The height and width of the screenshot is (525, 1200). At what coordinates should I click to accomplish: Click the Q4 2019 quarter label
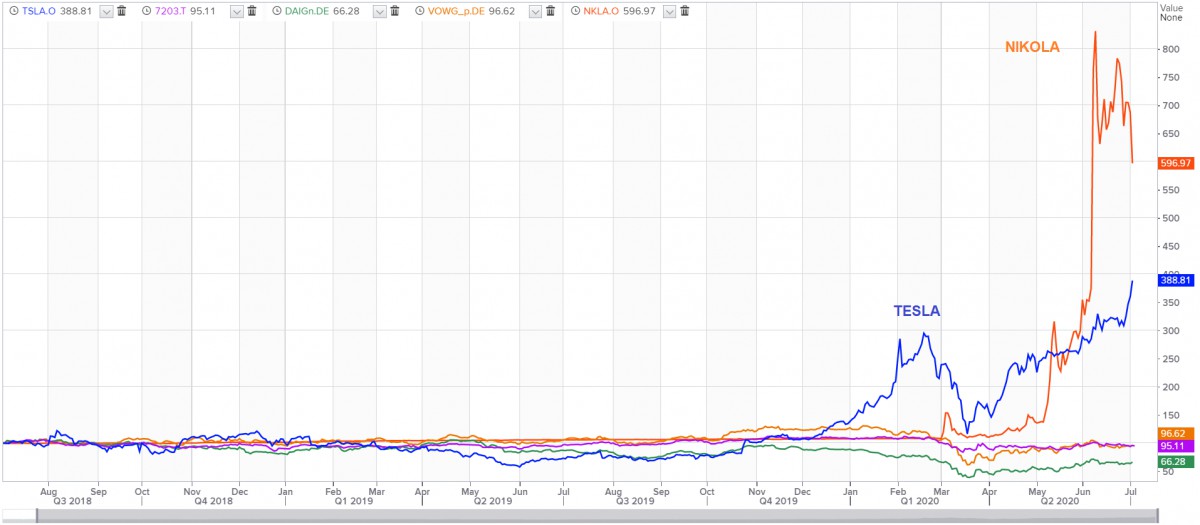(778, 500)
